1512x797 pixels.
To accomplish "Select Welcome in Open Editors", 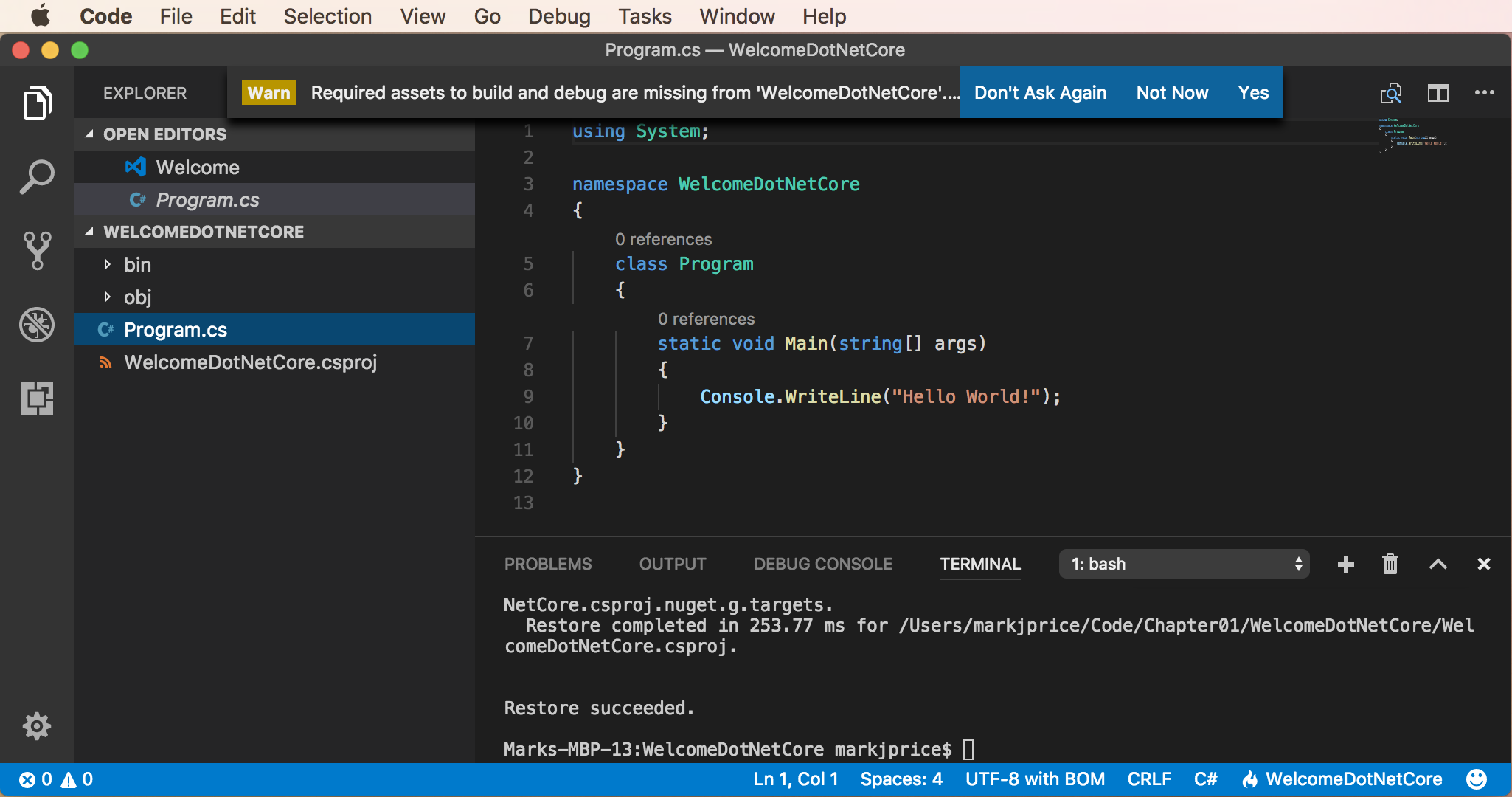I will [274, 168].
